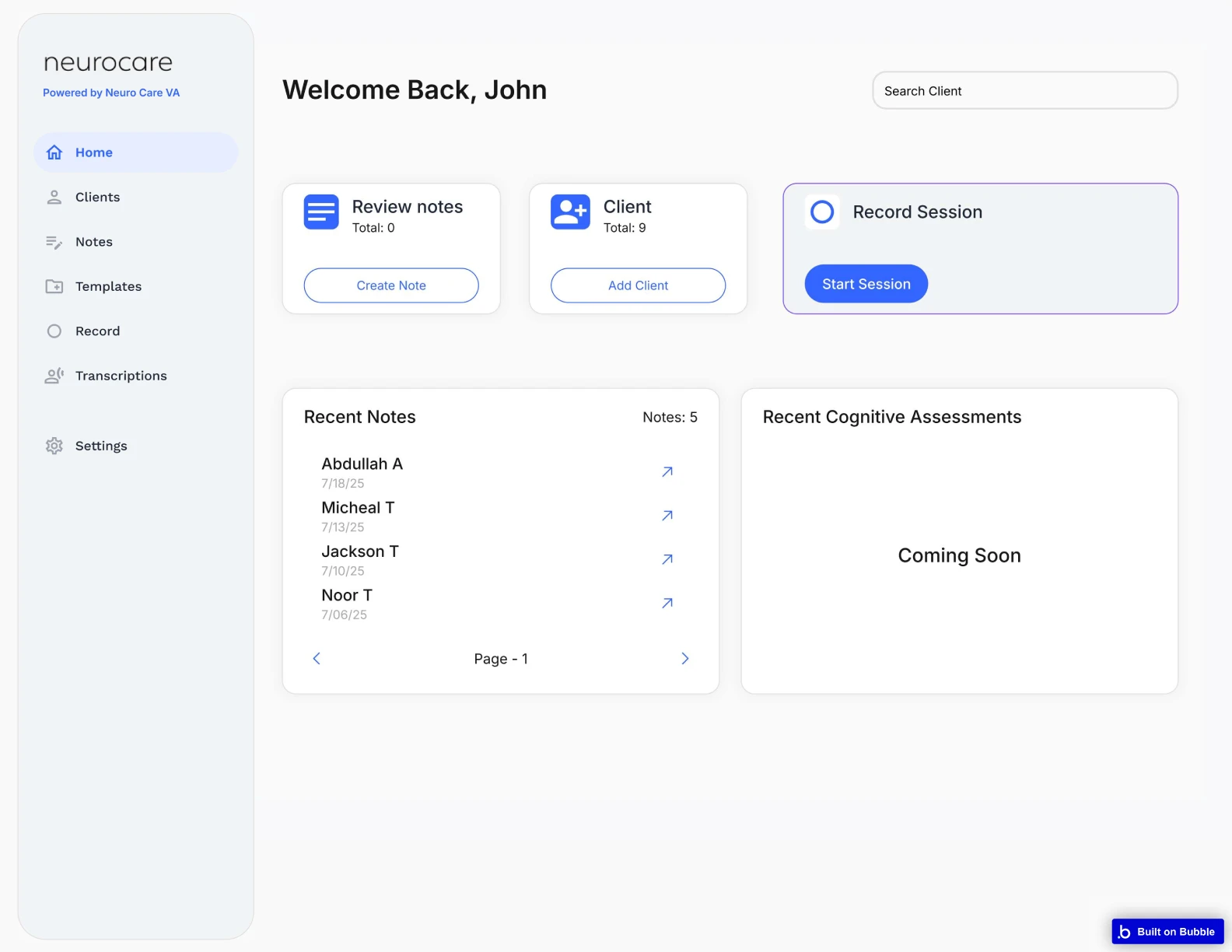Click the Client add-person icon
Image resolution: width=1232 pixels, height=952 pixels.
pyautogui.click(x=570, y=212)
